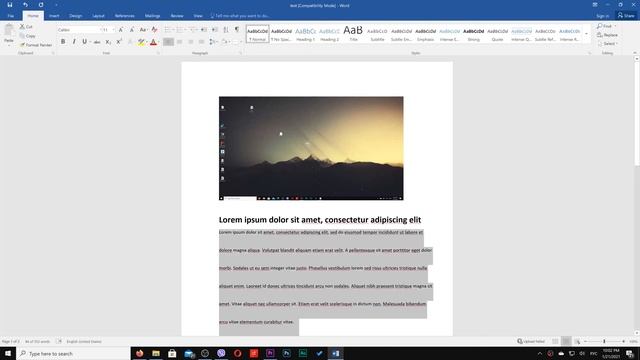The width and height of the screenshot is (640, 360).
Task: Open the Select dropdown in Editing group
Action: [608, 44]
